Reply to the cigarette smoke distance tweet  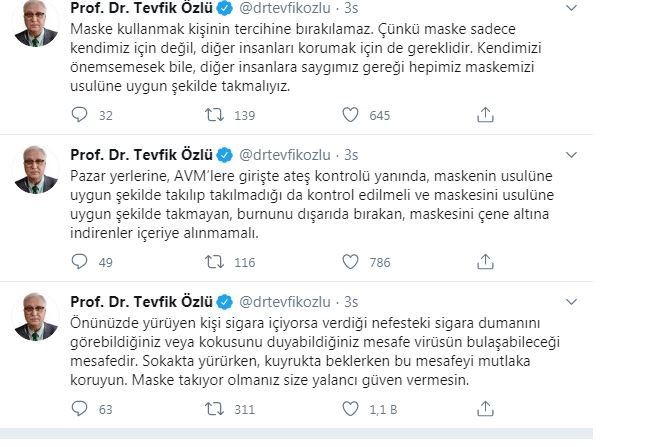tap(79, 408)
